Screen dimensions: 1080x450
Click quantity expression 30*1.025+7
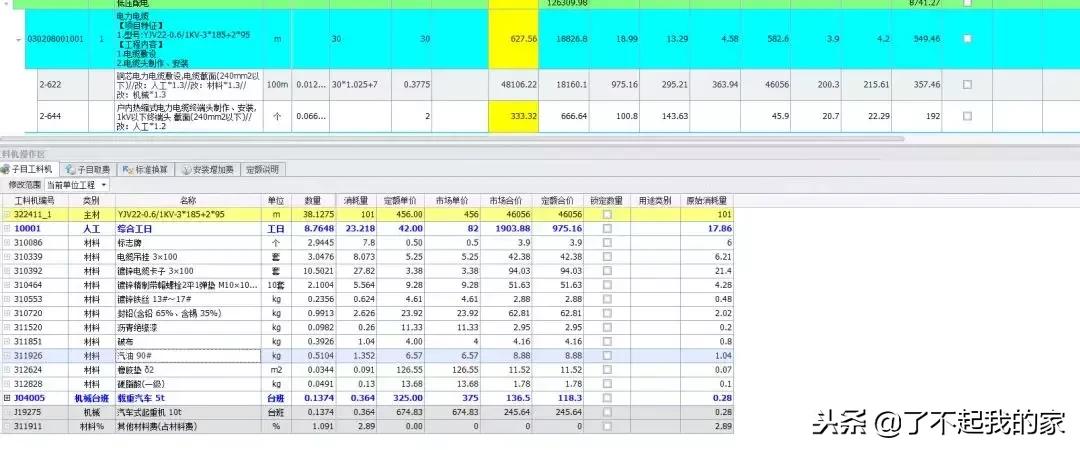tap(360, 84)
